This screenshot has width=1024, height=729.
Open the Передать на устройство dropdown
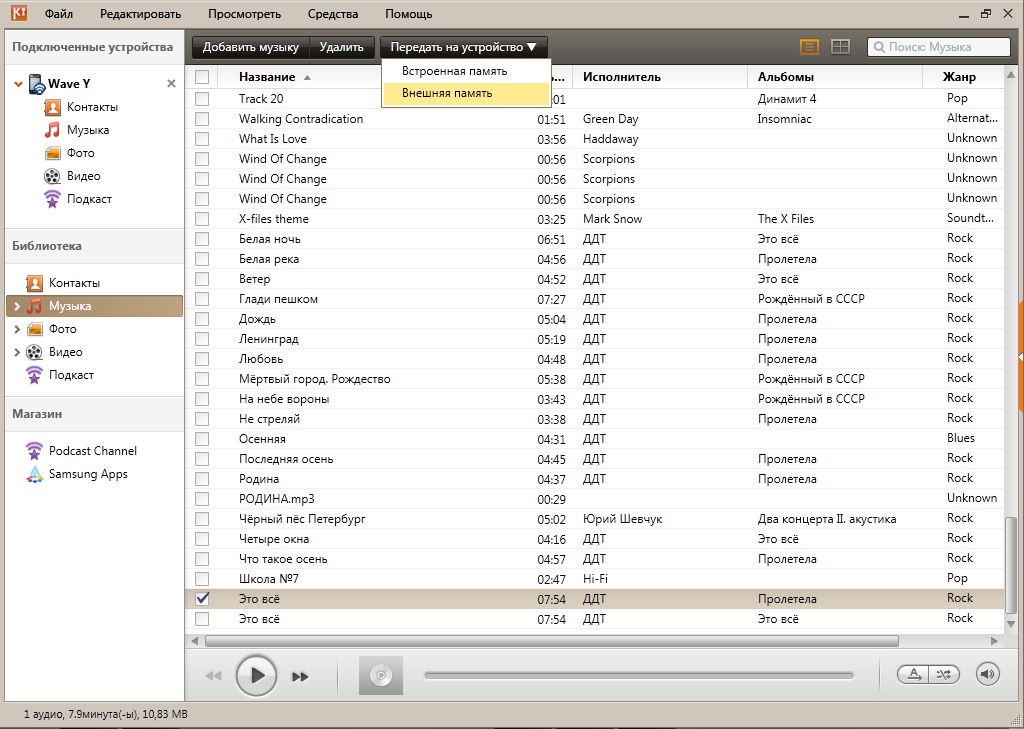[464, 47]
